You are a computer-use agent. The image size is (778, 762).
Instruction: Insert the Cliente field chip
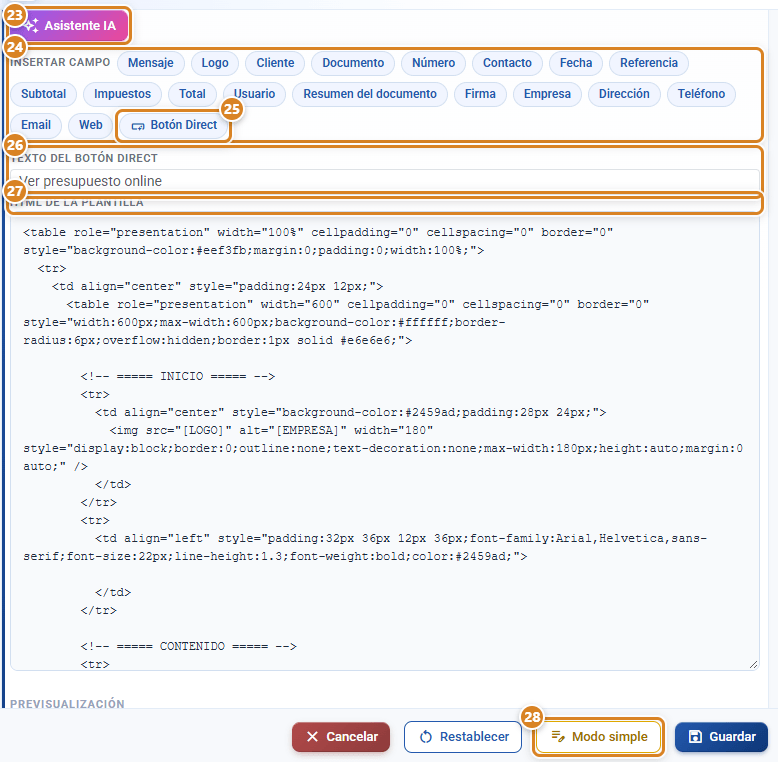(275, 63)
